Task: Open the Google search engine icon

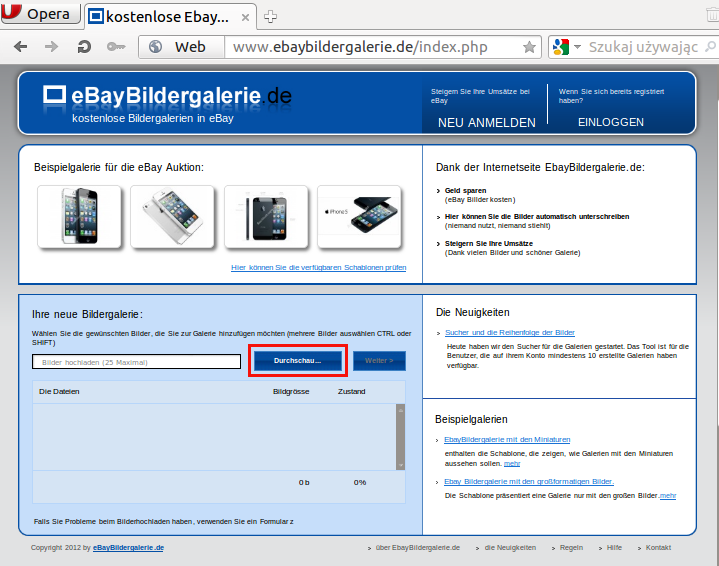Action: pyautogui.click(x=561, y=47)
